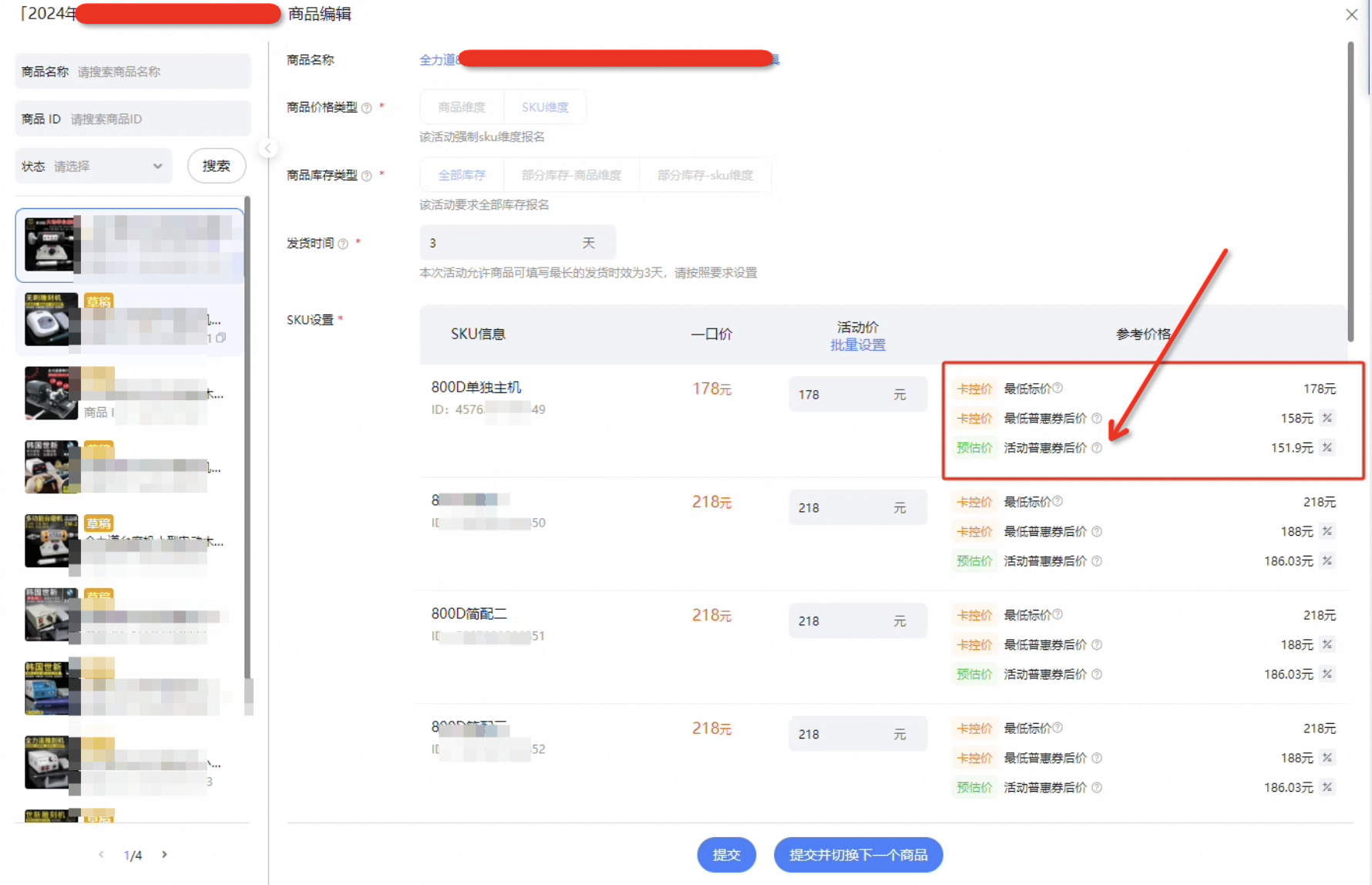Focus the 商品名称 search field
The image size is (1372, 885).
[133, 71]
